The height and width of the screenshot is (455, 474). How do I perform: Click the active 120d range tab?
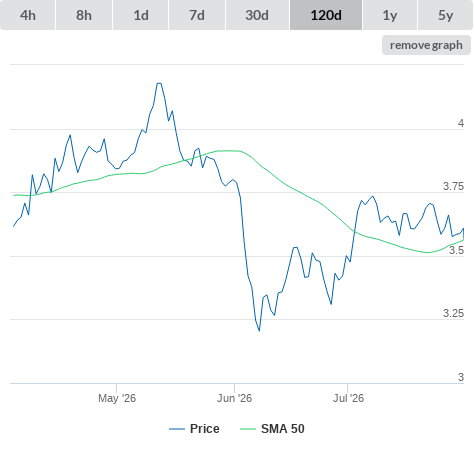pyautogui.click(x=326, y=15)
